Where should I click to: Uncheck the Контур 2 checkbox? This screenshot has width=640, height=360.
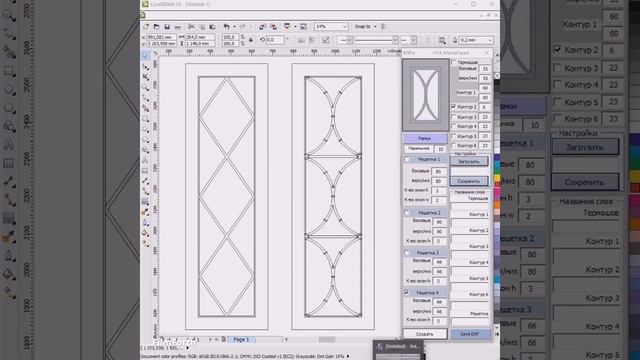point(453,107)
